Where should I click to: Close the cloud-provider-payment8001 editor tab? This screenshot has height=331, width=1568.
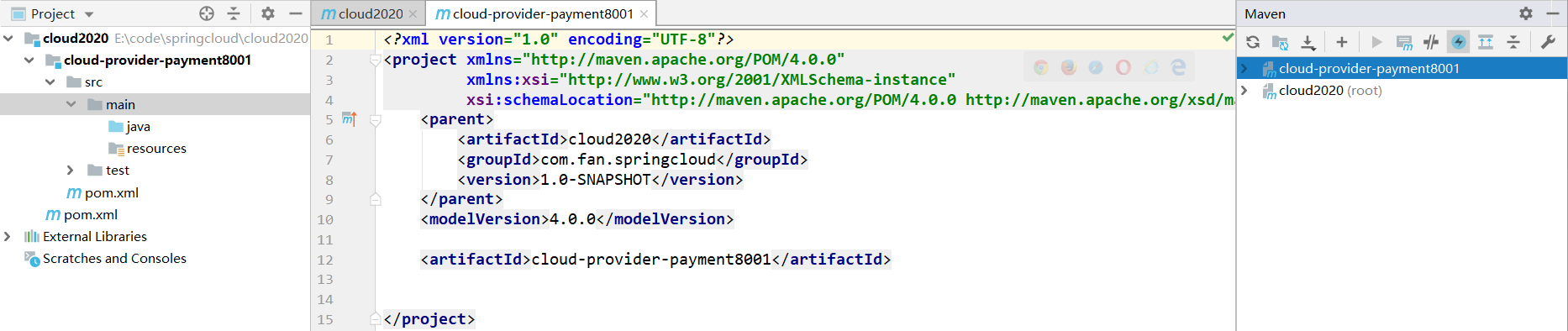(x=644, y=14)
